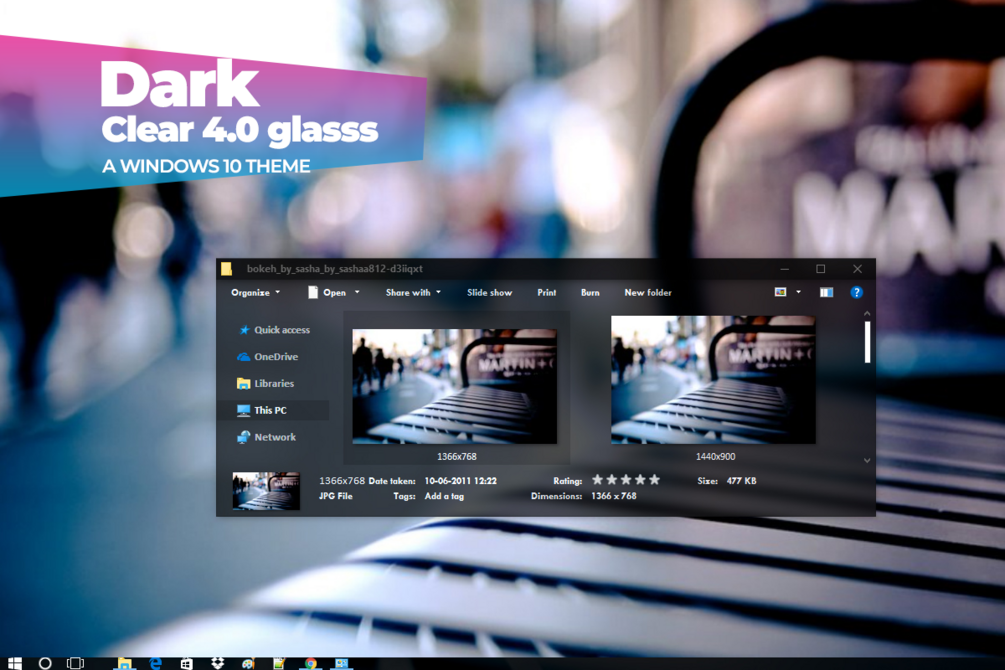Click the Libraries folder icon

pyautogui.click(x=244, y=383)
